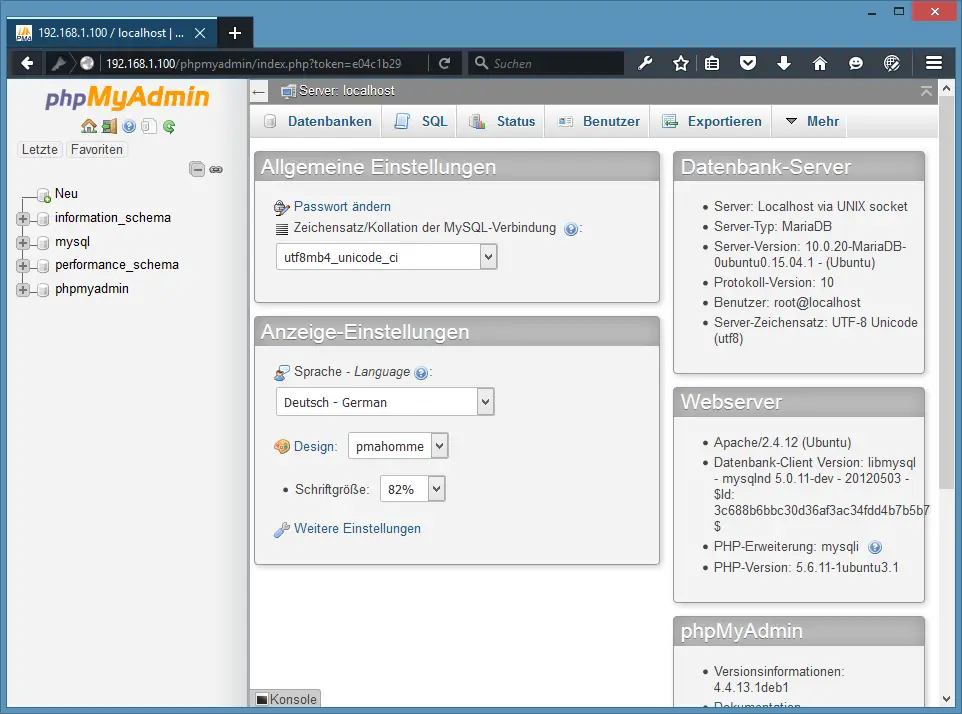962x714 pixels.
Task: Click the Favoriten button in the sidebar
Action: (x=97, y=149)
